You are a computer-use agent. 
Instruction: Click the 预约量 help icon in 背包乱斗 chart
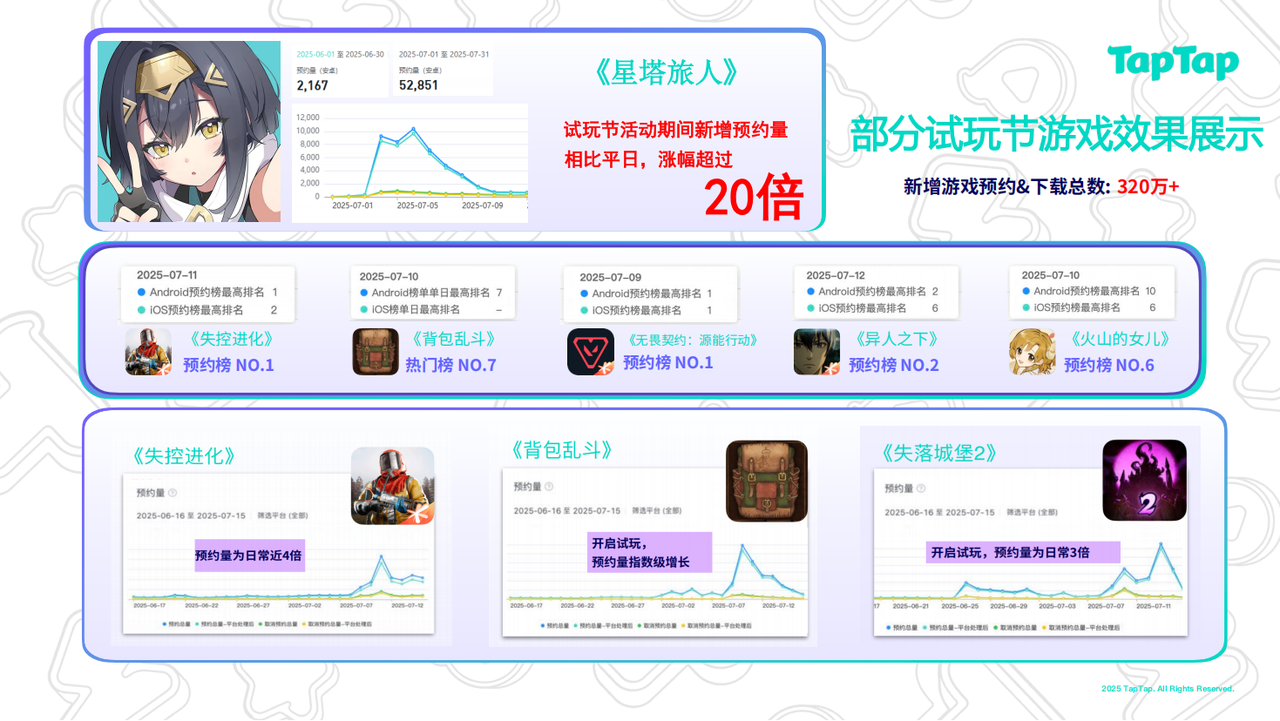[550, 487]
